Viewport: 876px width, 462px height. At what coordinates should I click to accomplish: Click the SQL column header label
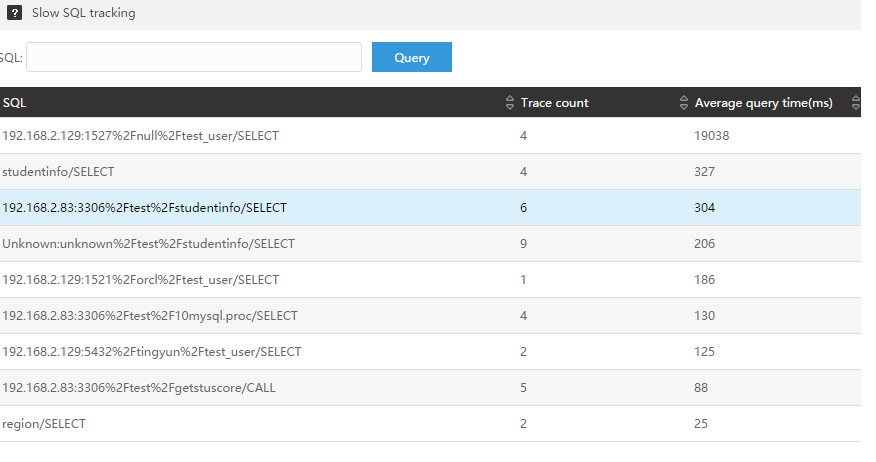(15, 103)
